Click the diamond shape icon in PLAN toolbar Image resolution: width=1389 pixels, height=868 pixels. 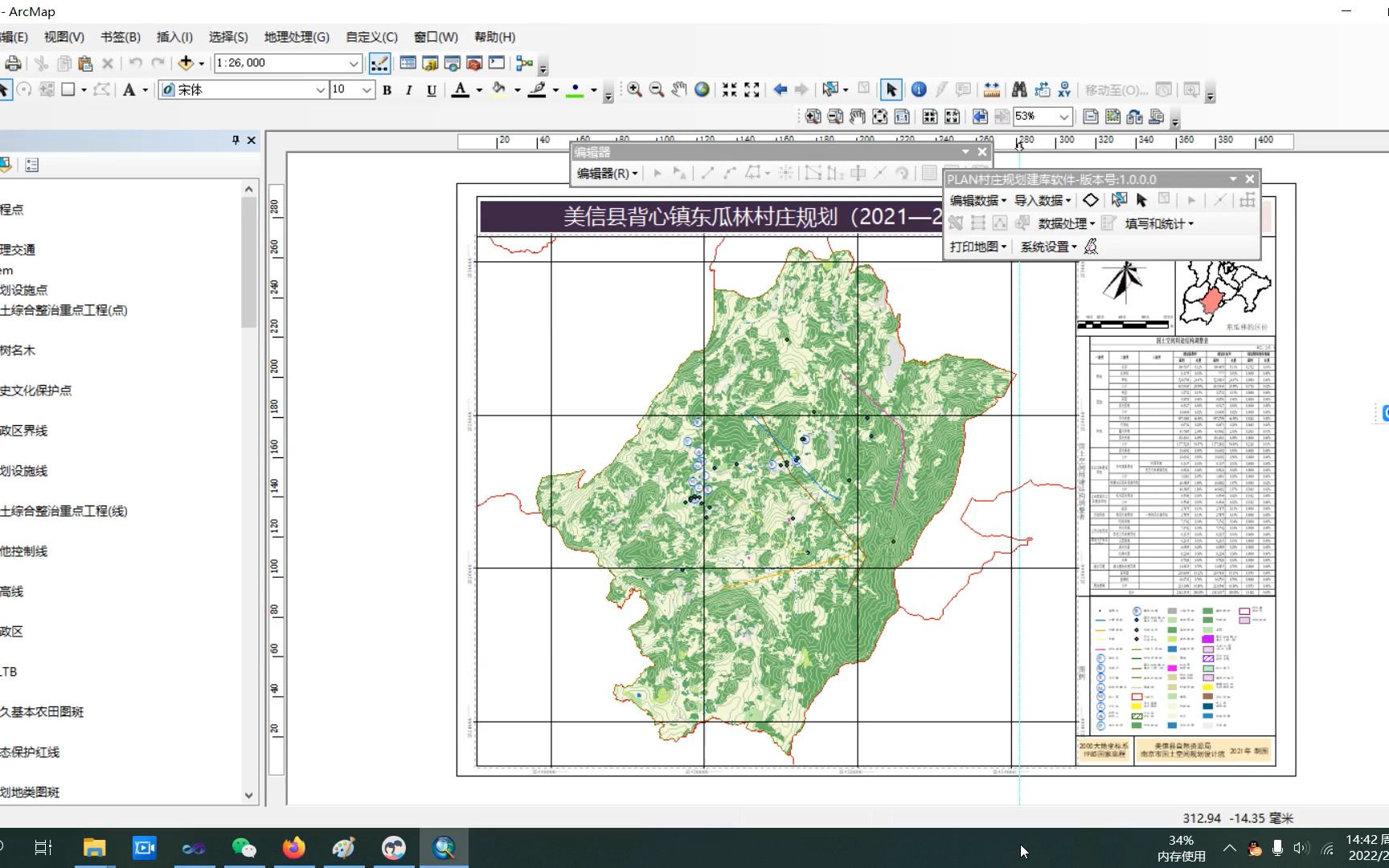(x=1090, y=200)
